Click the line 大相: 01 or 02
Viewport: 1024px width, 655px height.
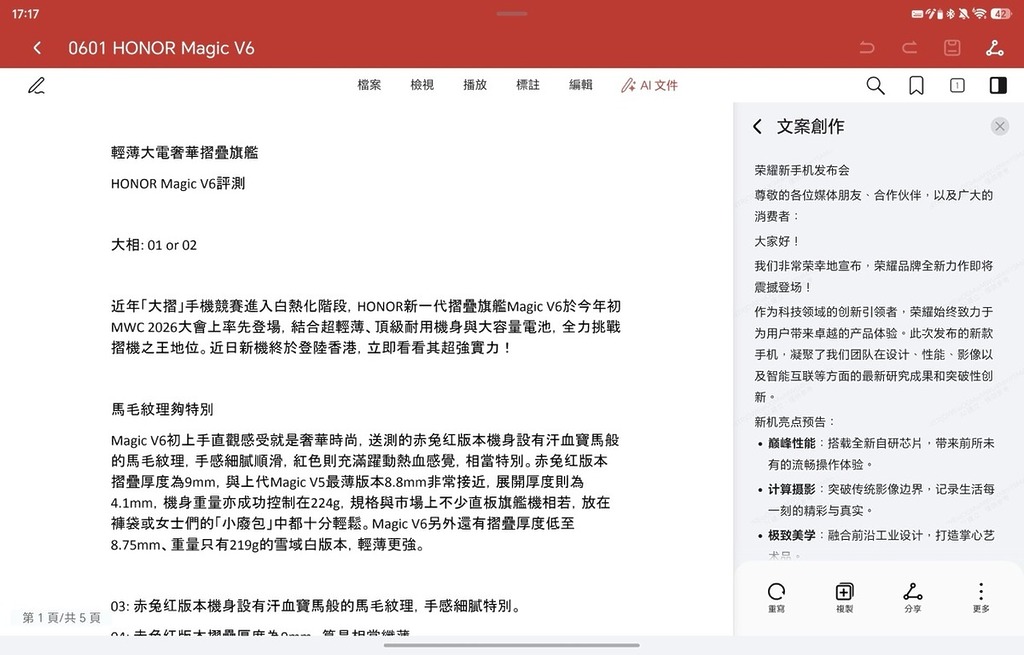pyautogui.click(x=153, y=245)
